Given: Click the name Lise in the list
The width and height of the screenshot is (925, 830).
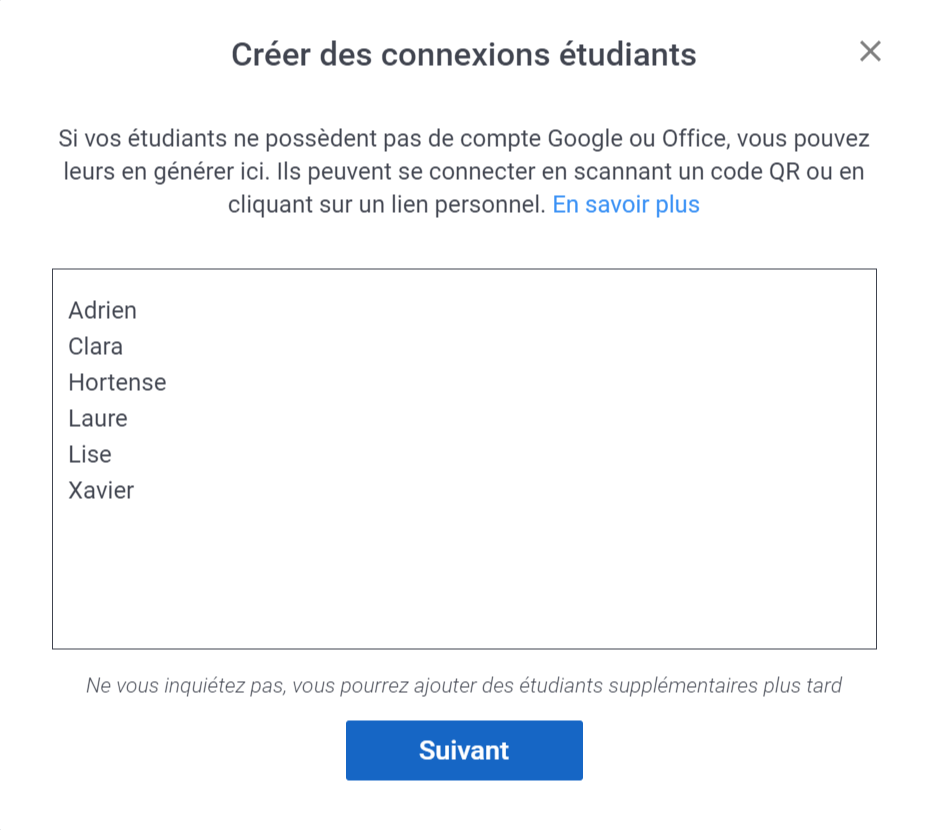Looking at the screenshot, I should pyautogui.click(x=90, y=455).
